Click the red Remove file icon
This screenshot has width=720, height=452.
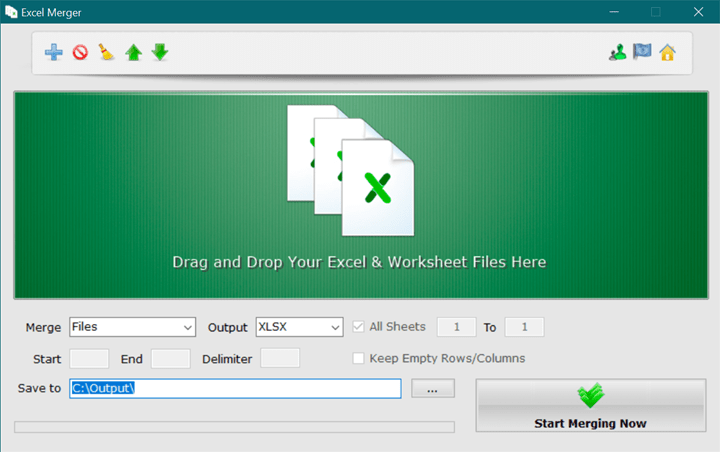[x=80, y=52]
